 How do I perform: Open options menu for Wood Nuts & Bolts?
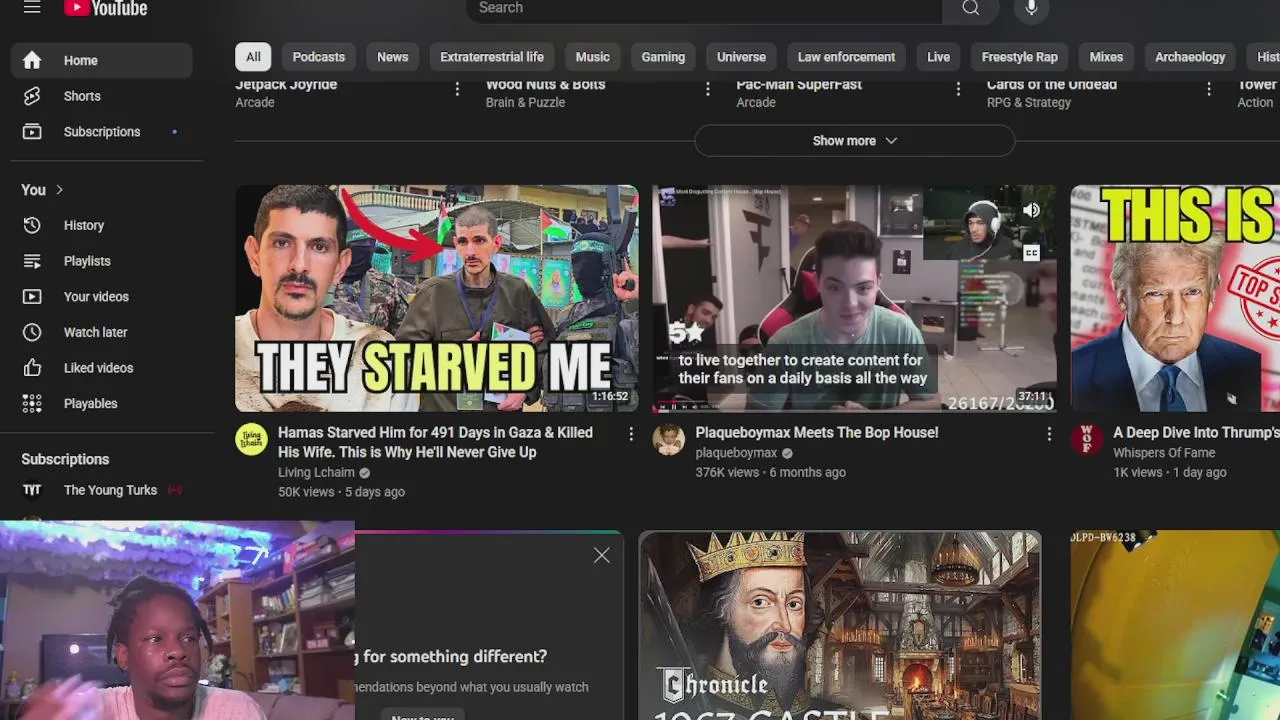(x=708, y=89)
